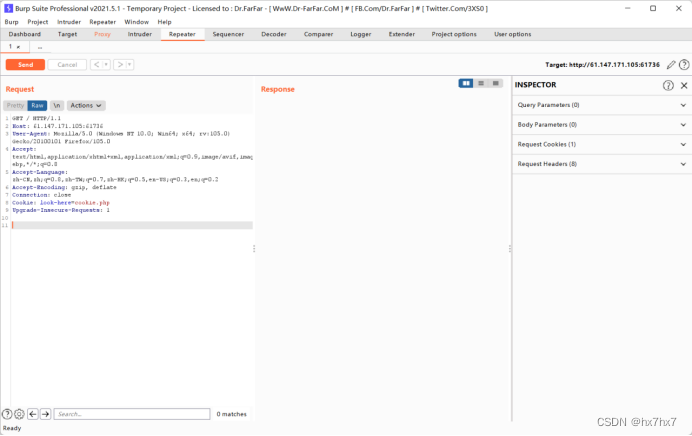This screenshot has width=692, height=436.
Task: Click the Response/Inspector pane divider handle
Action: tap(510, 249)
